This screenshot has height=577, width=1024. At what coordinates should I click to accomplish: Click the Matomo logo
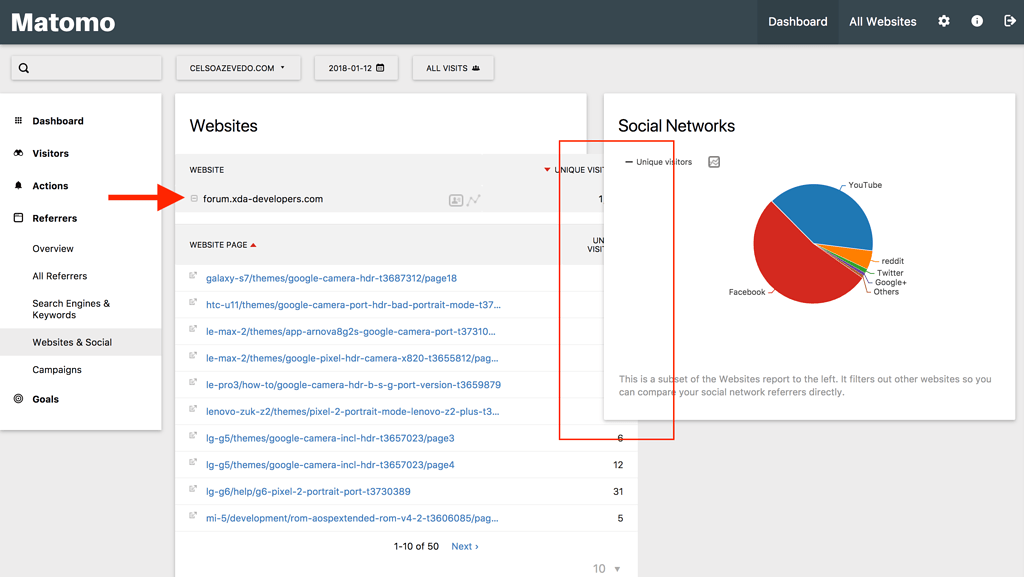(63, 22)
